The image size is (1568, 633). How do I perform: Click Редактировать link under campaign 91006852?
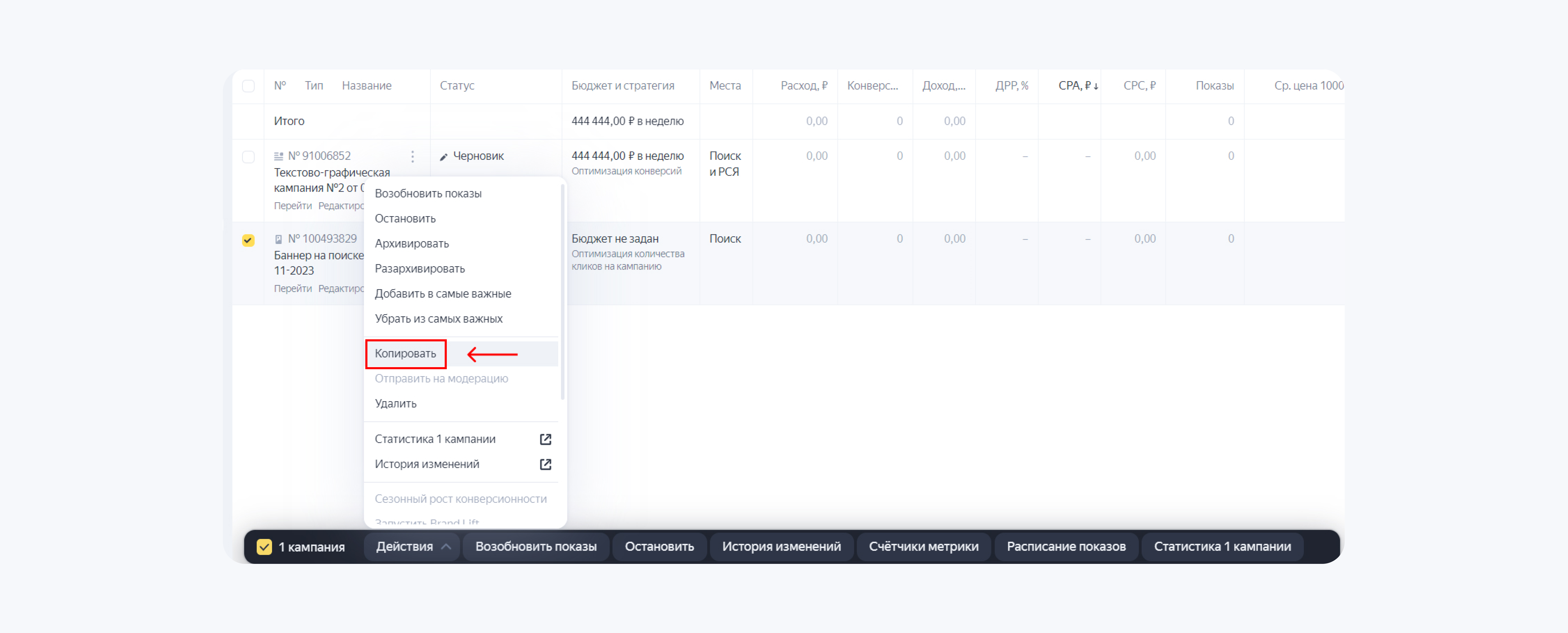[x=341, y=206]
